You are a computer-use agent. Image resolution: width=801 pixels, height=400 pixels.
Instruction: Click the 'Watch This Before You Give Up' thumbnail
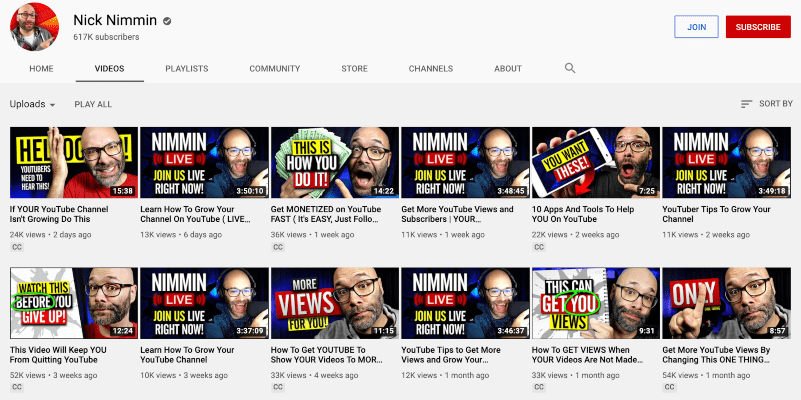pyautogui.click(x=74, y=302)
